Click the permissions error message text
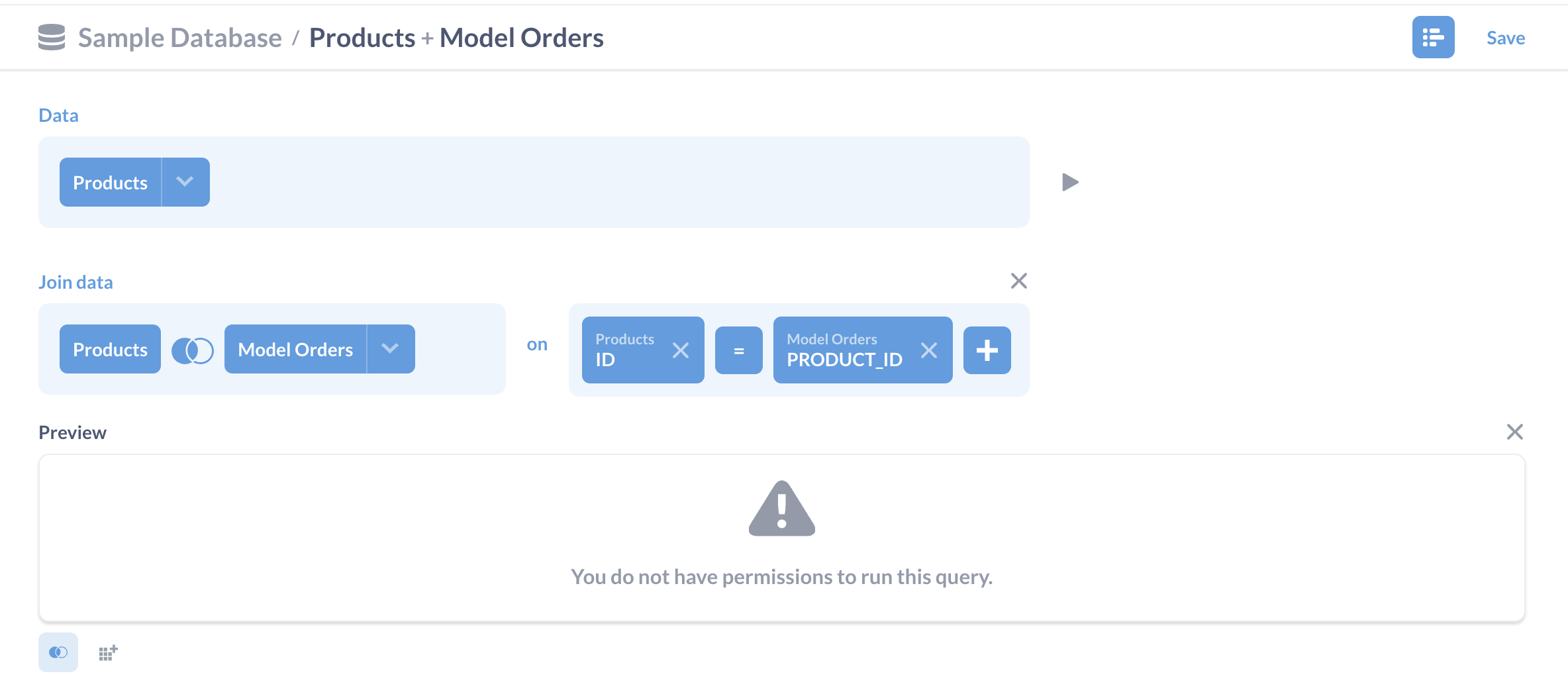 [782, 576]
